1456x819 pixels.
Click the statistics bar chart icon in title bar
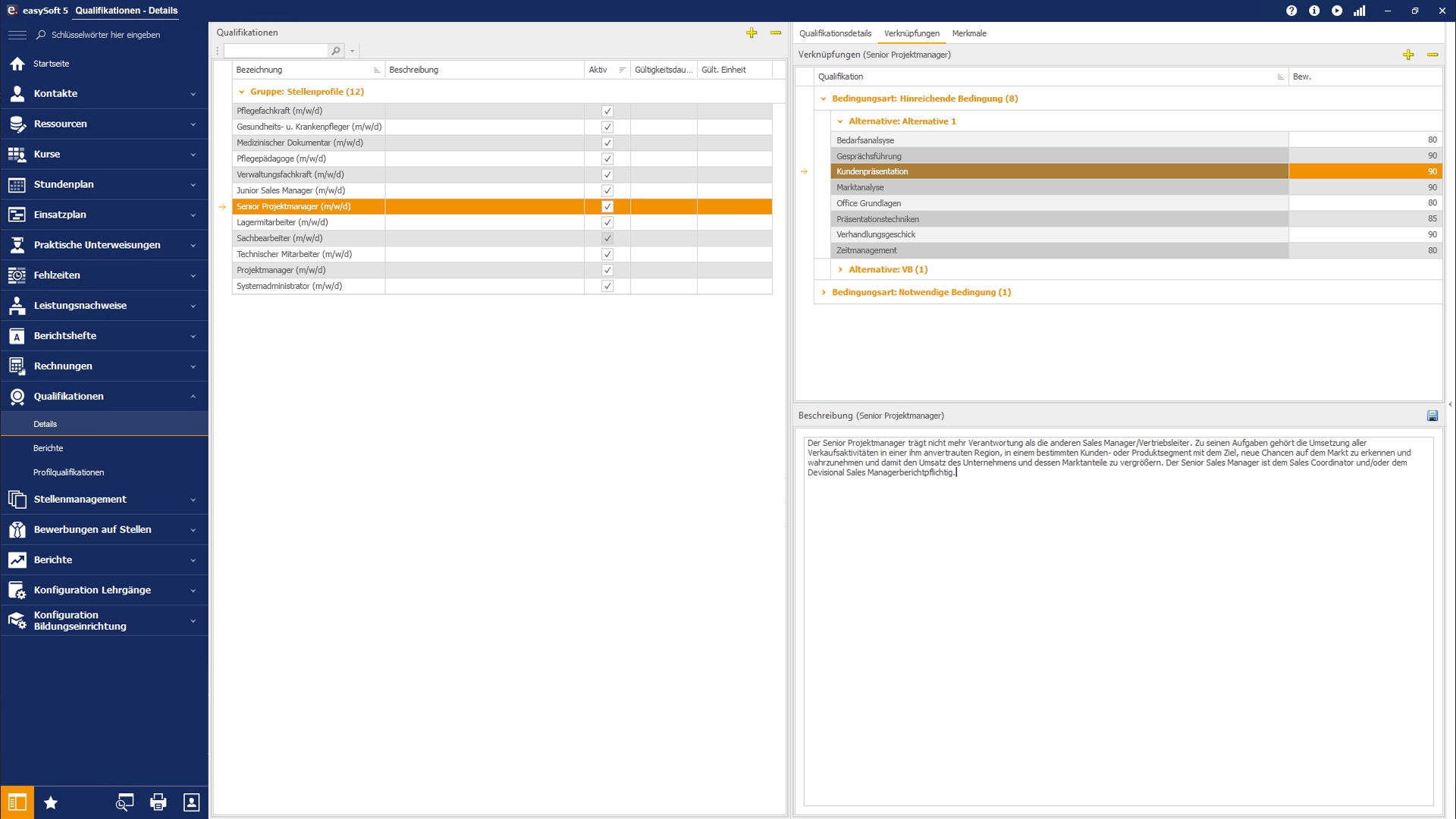coord(1360,11)
